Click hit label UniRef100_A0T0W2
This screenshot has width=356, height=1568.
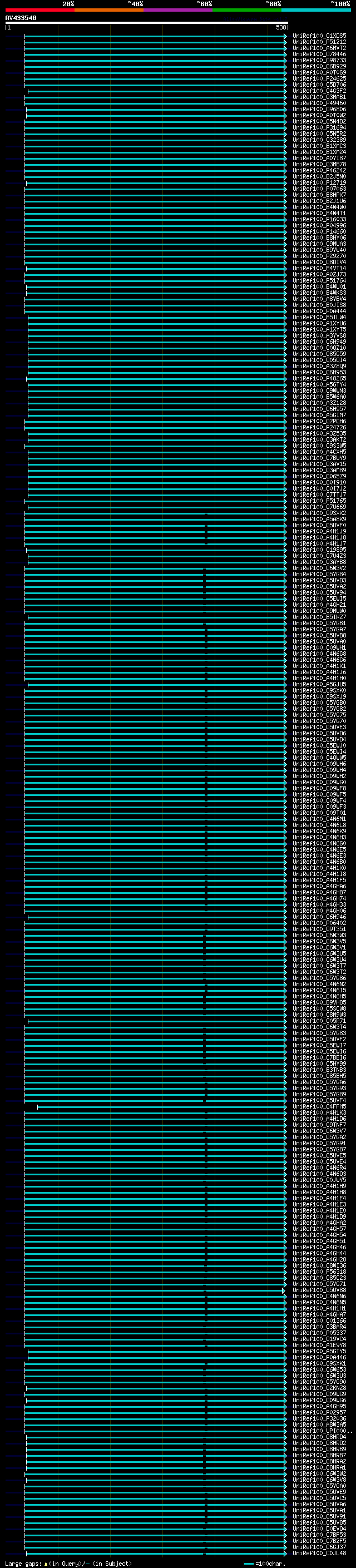319,115
